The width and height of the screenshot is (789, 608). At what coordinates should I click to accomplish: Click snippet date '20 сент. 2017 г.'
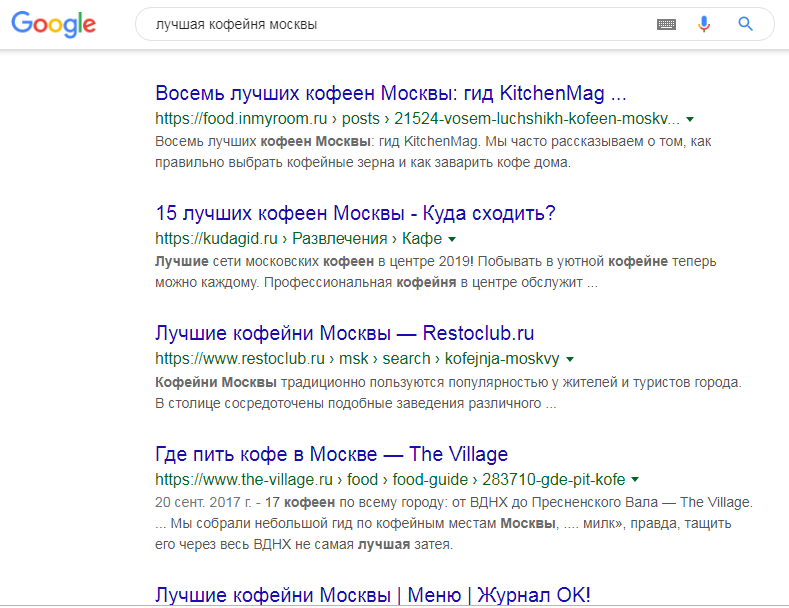203,503
